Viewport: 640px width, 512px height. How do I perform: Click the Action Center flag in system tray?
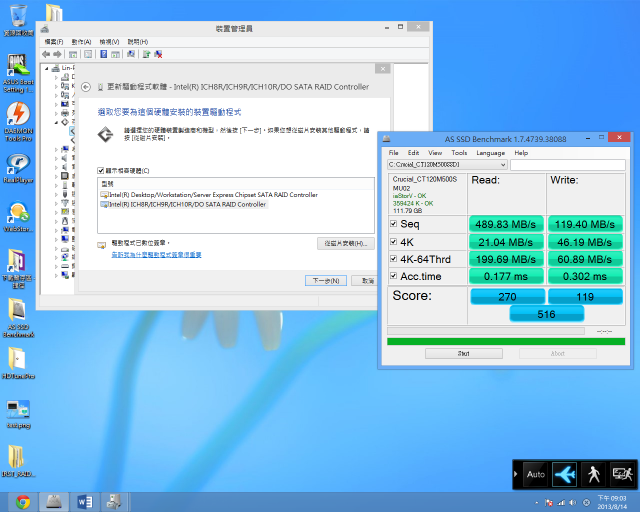coord(549,503)
